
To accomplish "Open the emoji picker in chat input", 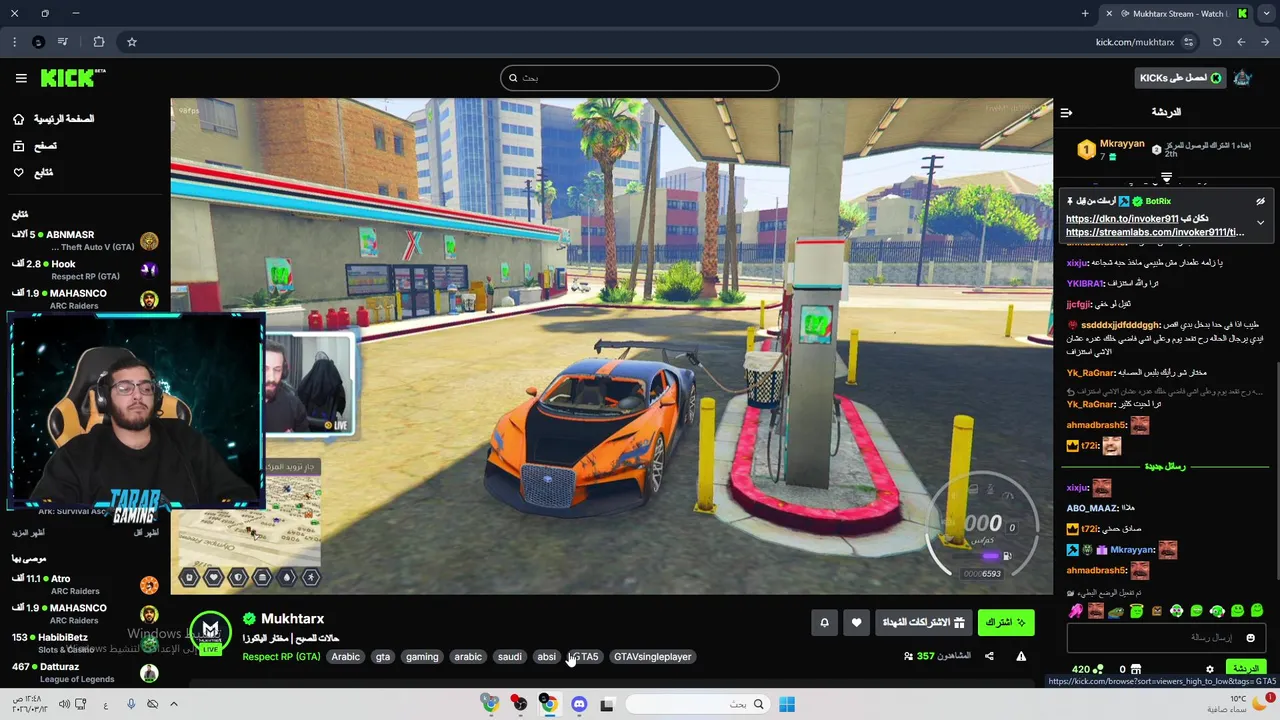I will point(1250,638).
